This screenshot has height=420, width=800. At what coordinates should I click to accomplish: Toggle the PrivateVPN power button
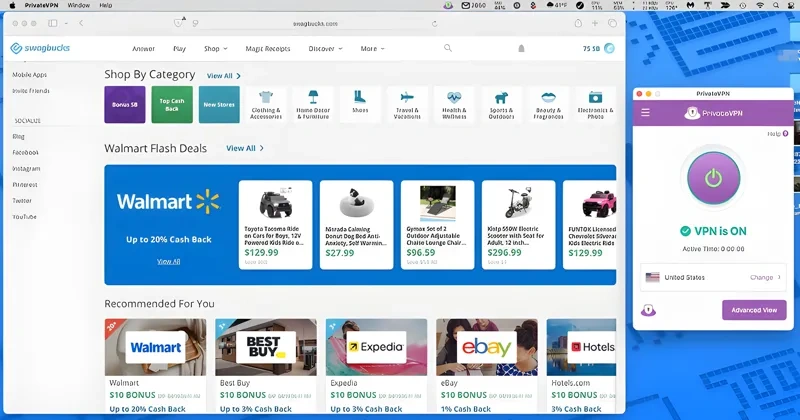click(713, 178)
